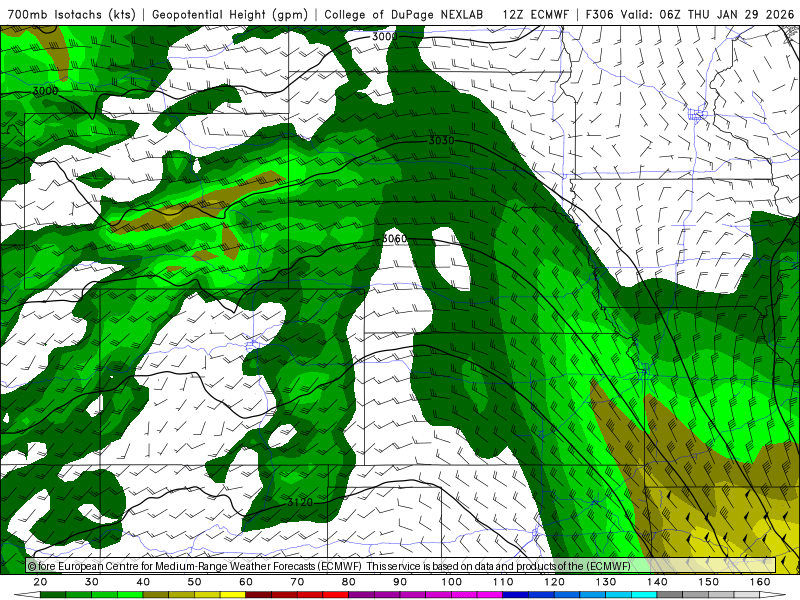Click the olive swatch just after 40
800x600 pixels.
click(x=156, y=595)
